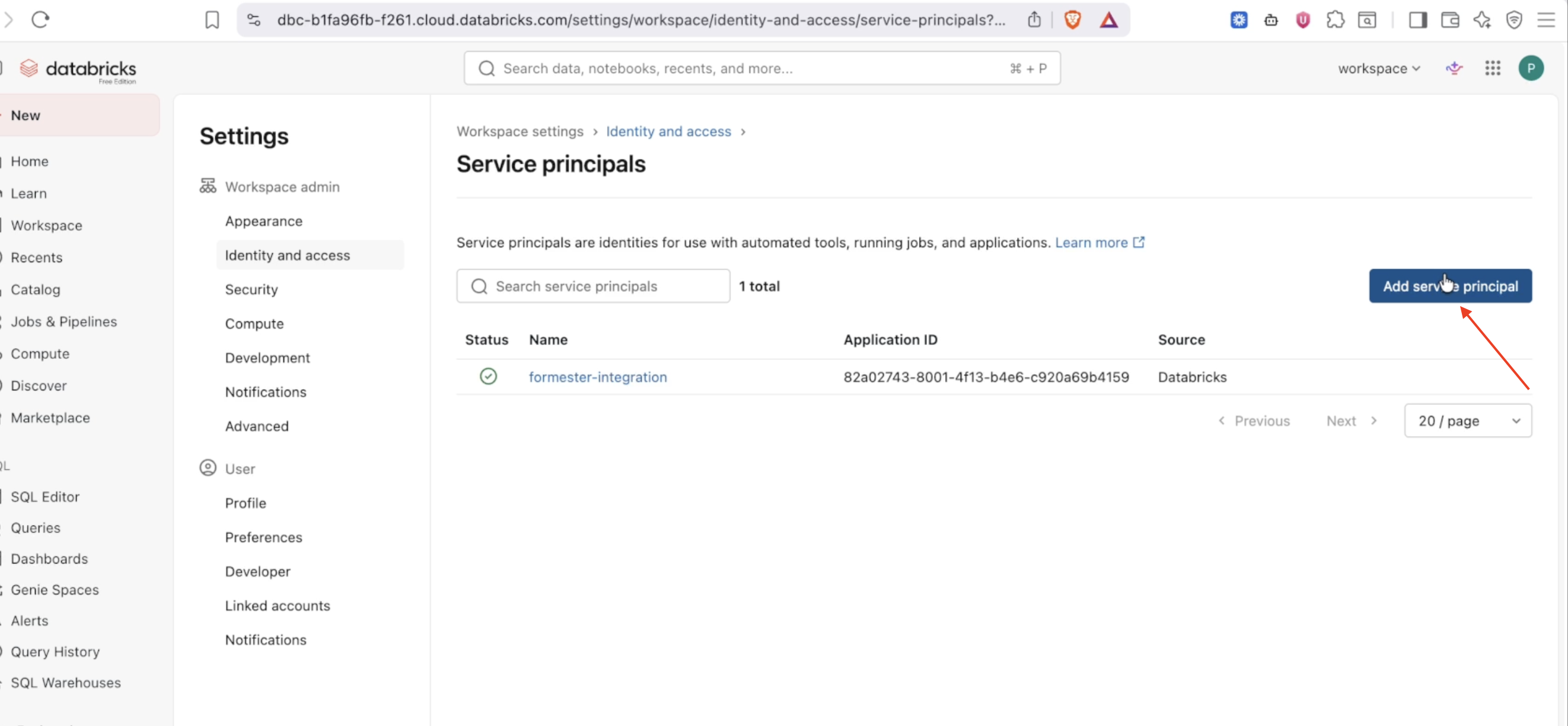Click the external link icon next to Learn more

pos(1138,241)
